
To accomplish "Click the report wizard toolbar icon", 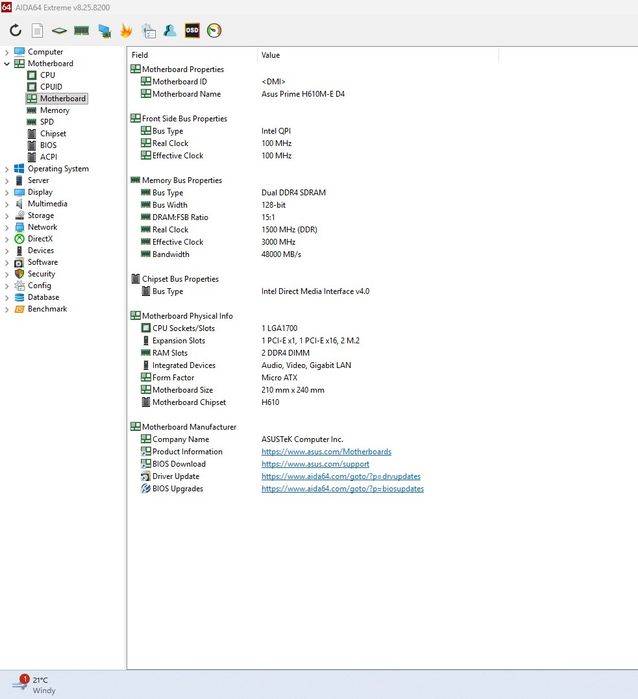I will click(148, 31).
